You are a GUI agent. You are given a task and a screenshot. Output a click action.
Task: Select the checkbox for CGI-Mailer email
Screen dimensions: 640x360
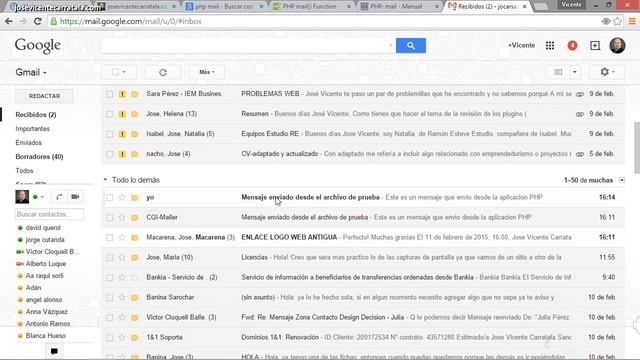point(109,218)
